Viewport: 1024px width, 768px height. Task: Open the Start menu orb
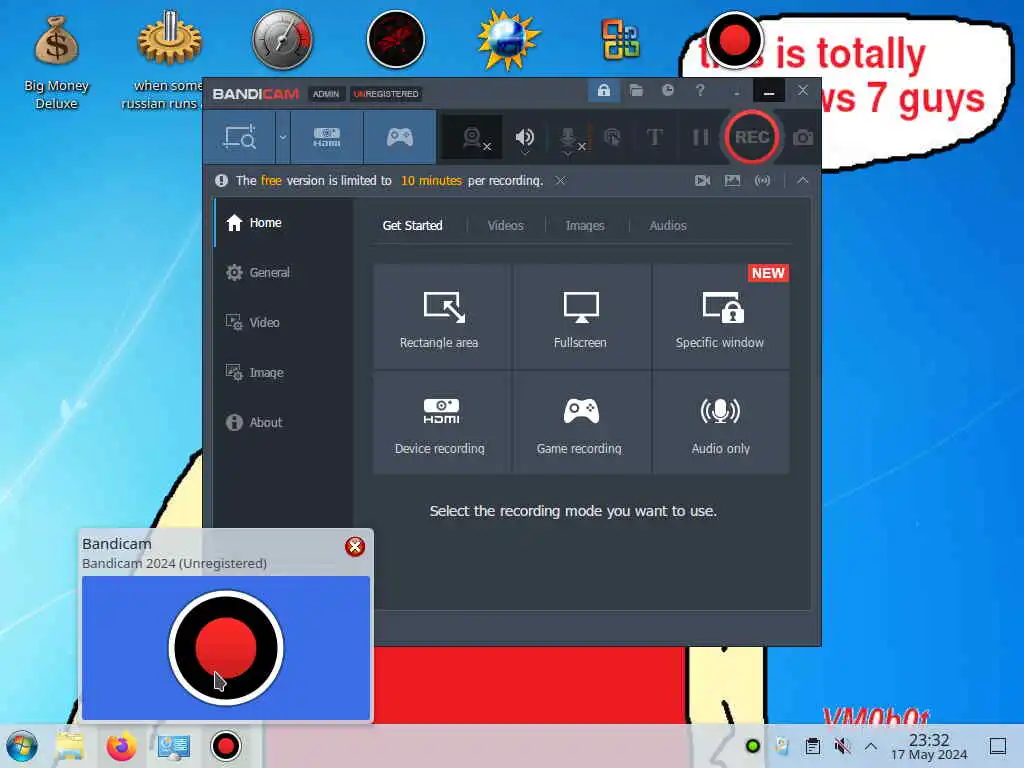tap(22, 746)
